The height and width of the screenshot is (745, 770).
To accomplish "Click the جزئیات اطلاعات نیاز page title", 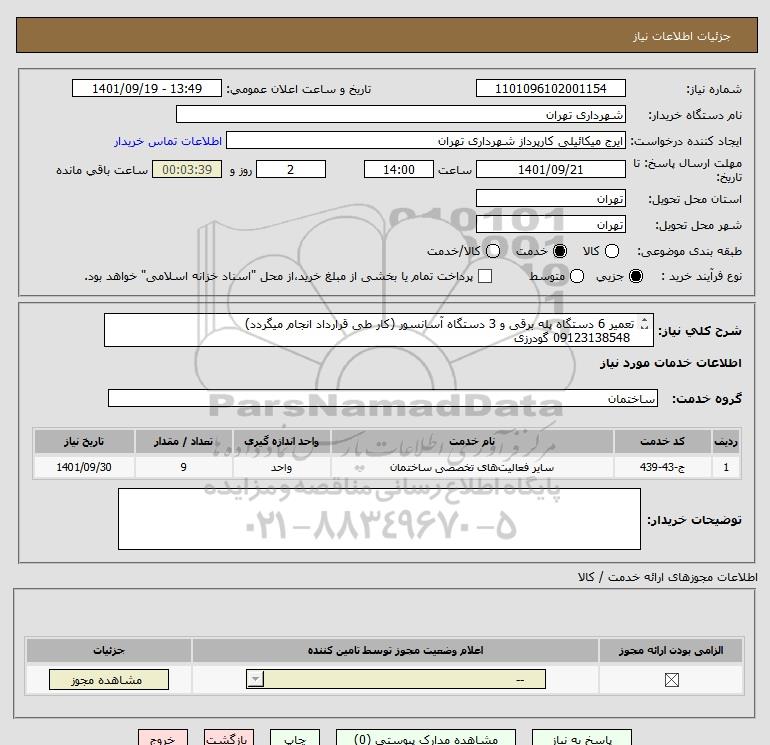I will pyautogui.click(x=681, y=36).
